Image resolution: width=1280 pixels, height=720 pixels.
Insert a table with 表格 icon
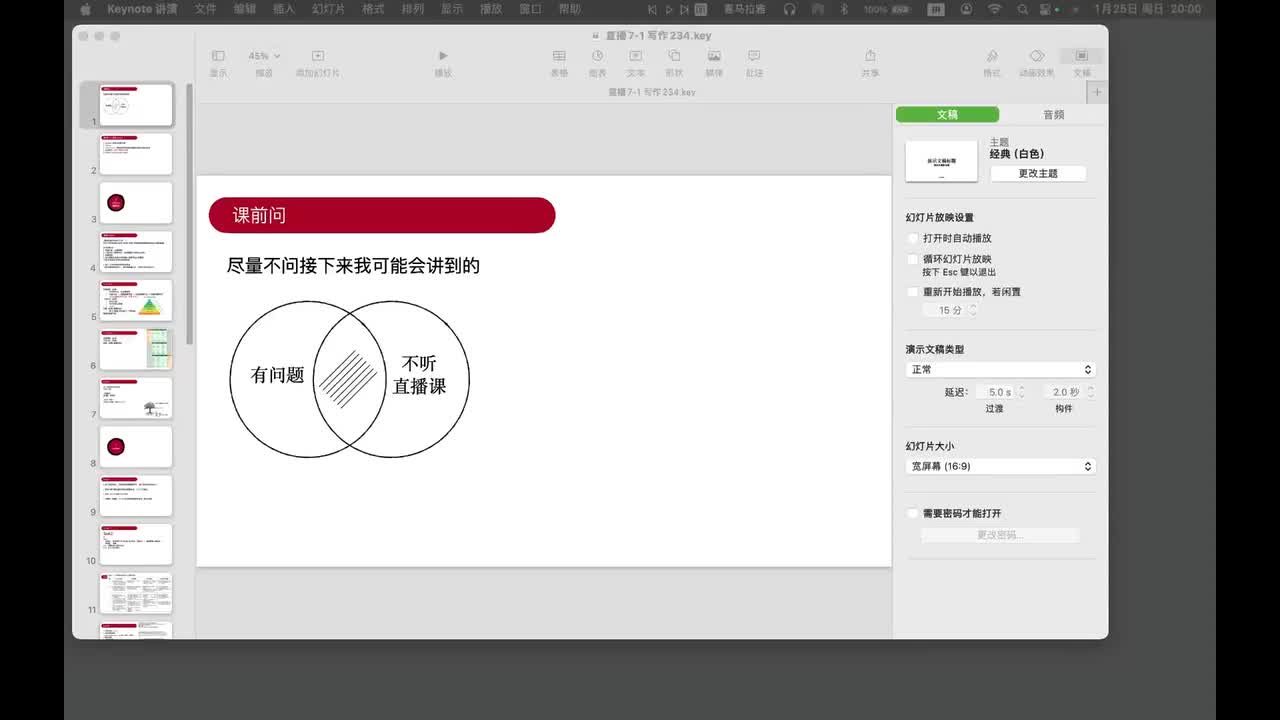(x=559, y=56)
